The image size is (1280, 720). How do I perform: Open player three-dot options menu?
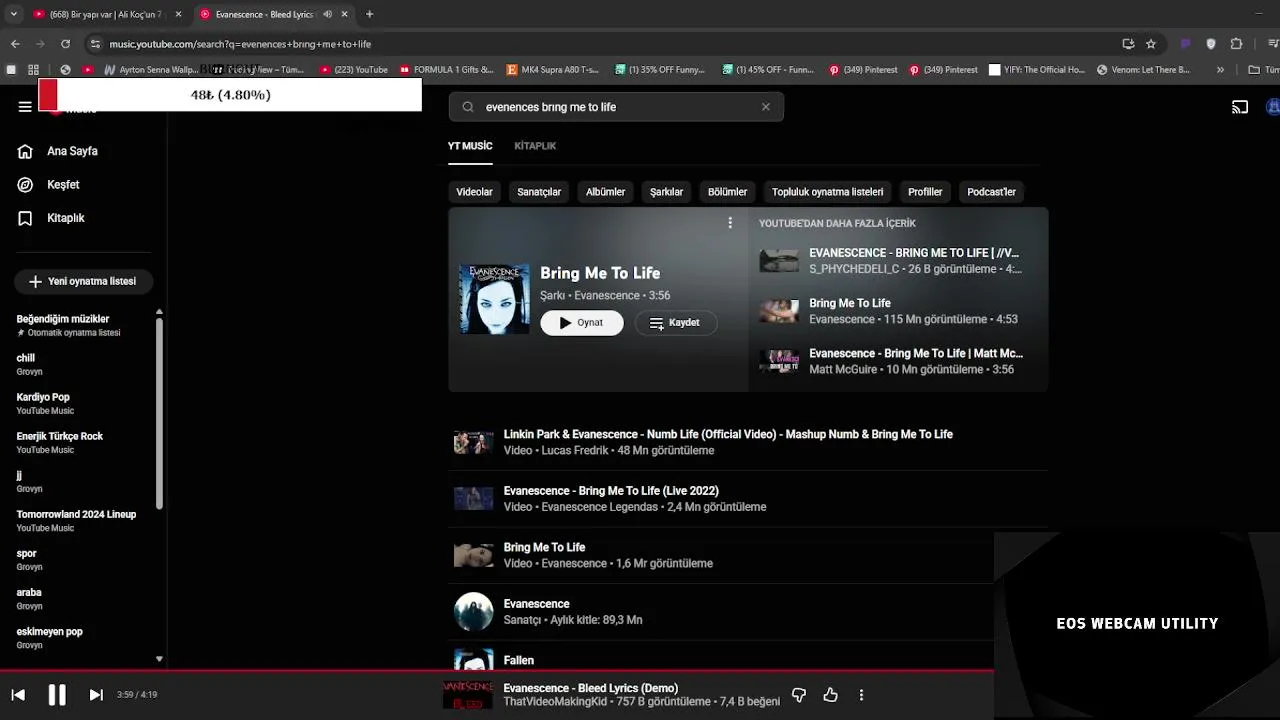click(x=861, y=695)
